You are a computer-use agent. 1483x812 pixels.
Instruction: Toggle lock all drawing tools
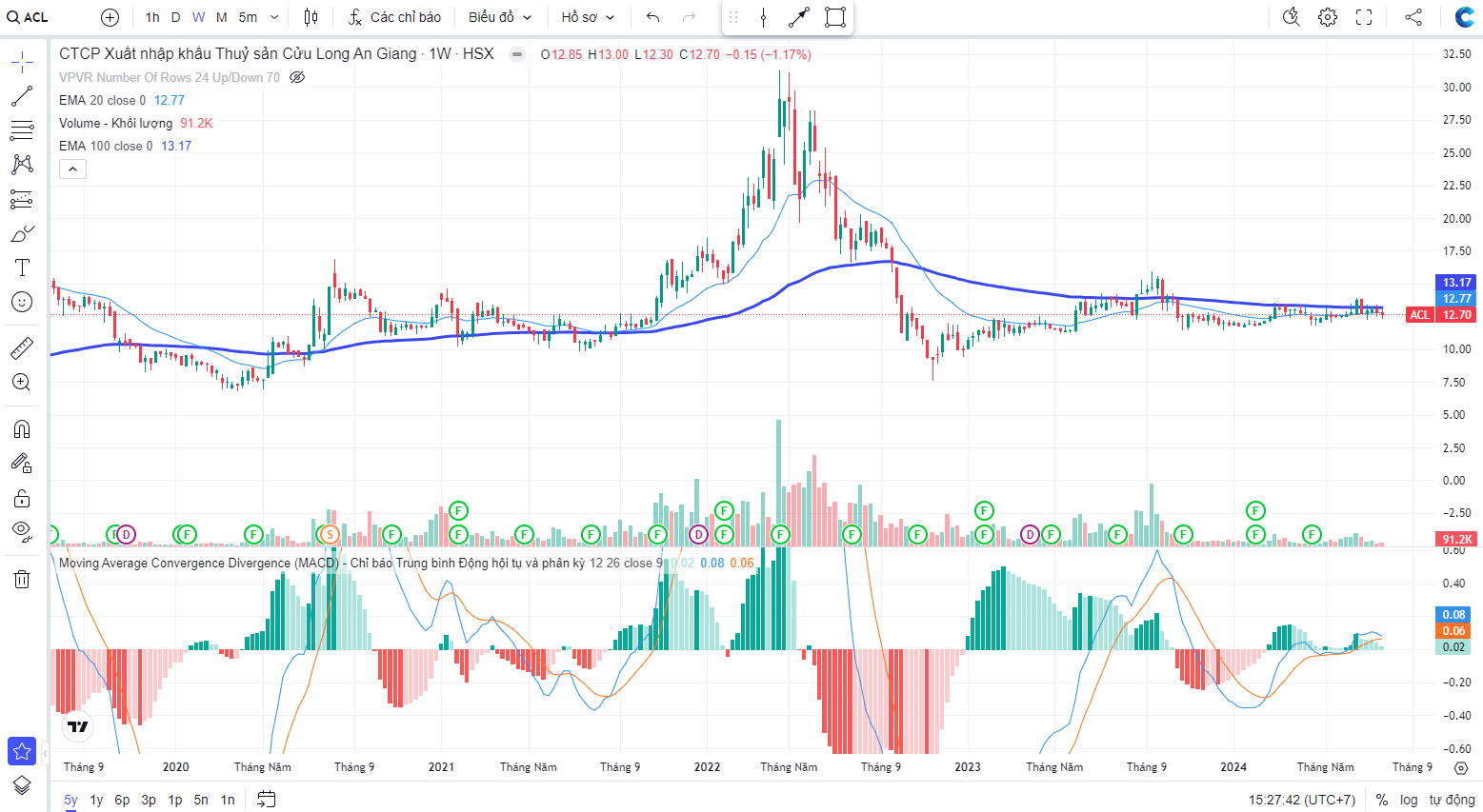point(22,498)
